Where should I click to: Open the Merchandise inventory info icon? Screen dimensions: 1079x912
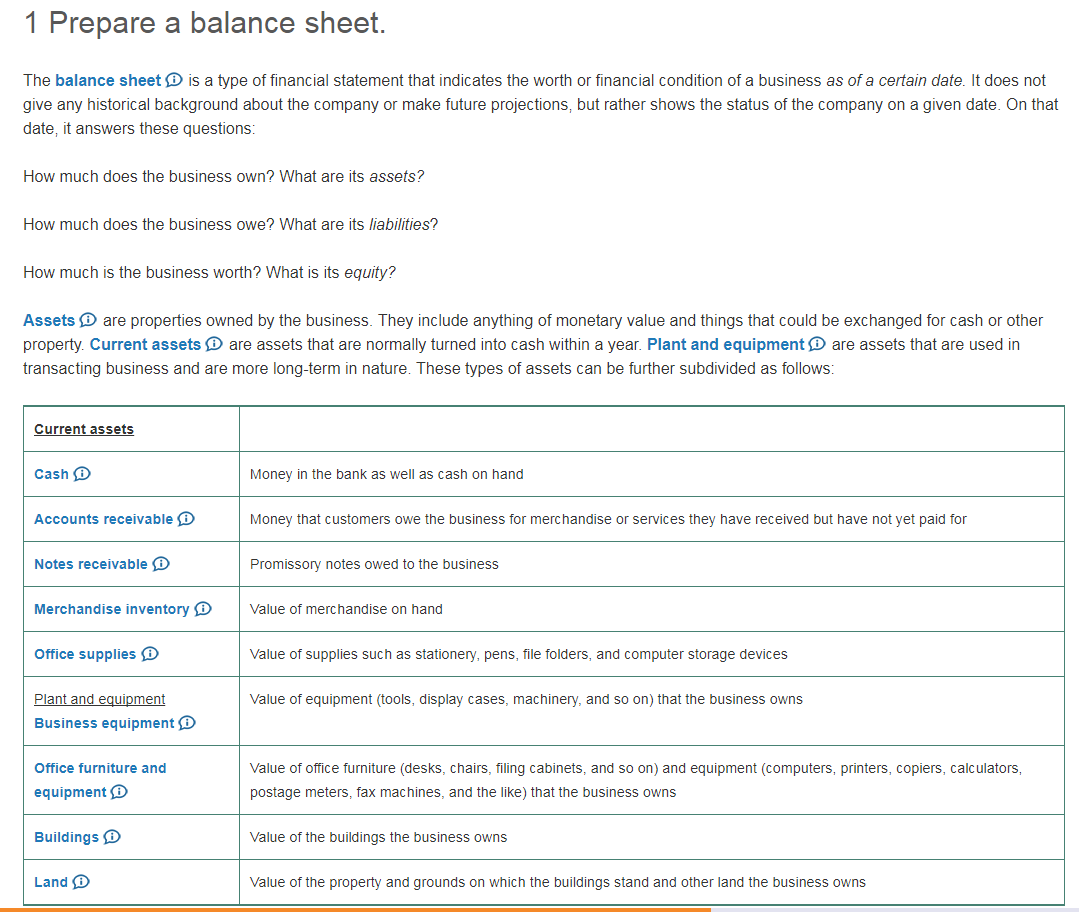[203, 609]
